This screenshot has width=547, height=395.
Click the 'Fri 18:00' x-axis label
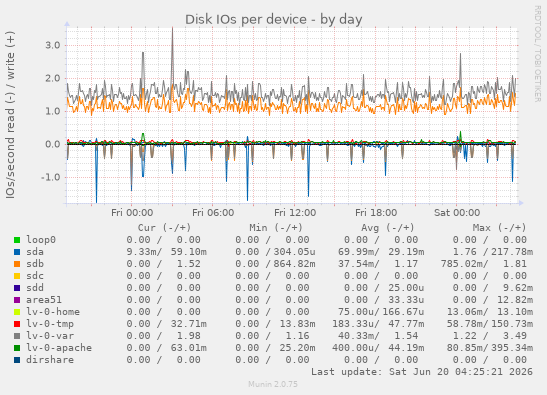pos(376,213)
